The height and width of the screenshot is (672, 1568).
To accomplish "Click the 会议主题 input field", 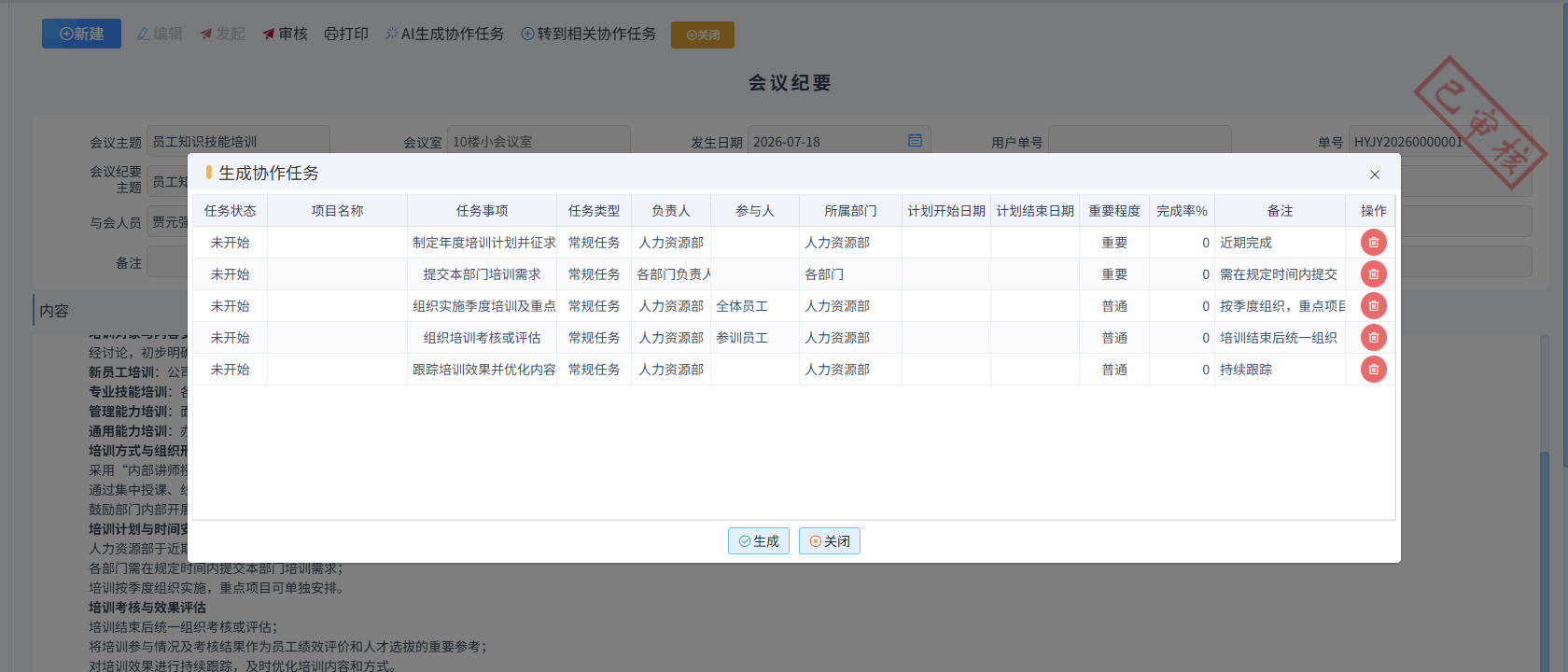I will 238,141.
